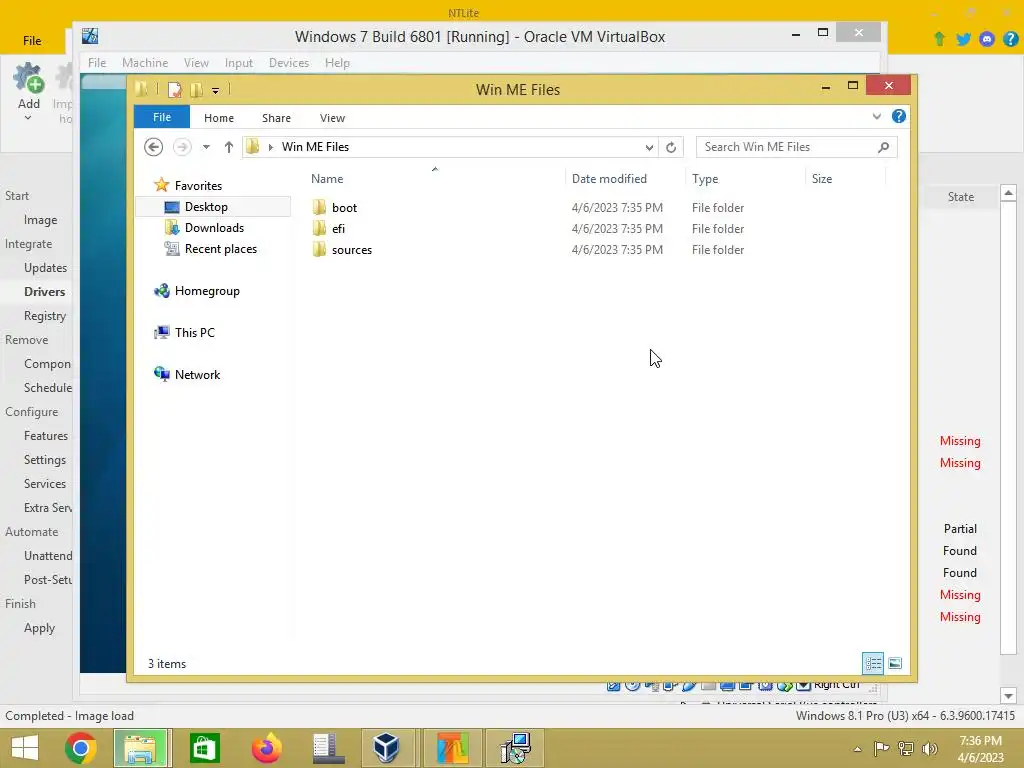
Task: Open NTLite Discord link icon
Action: coord(987,39)
